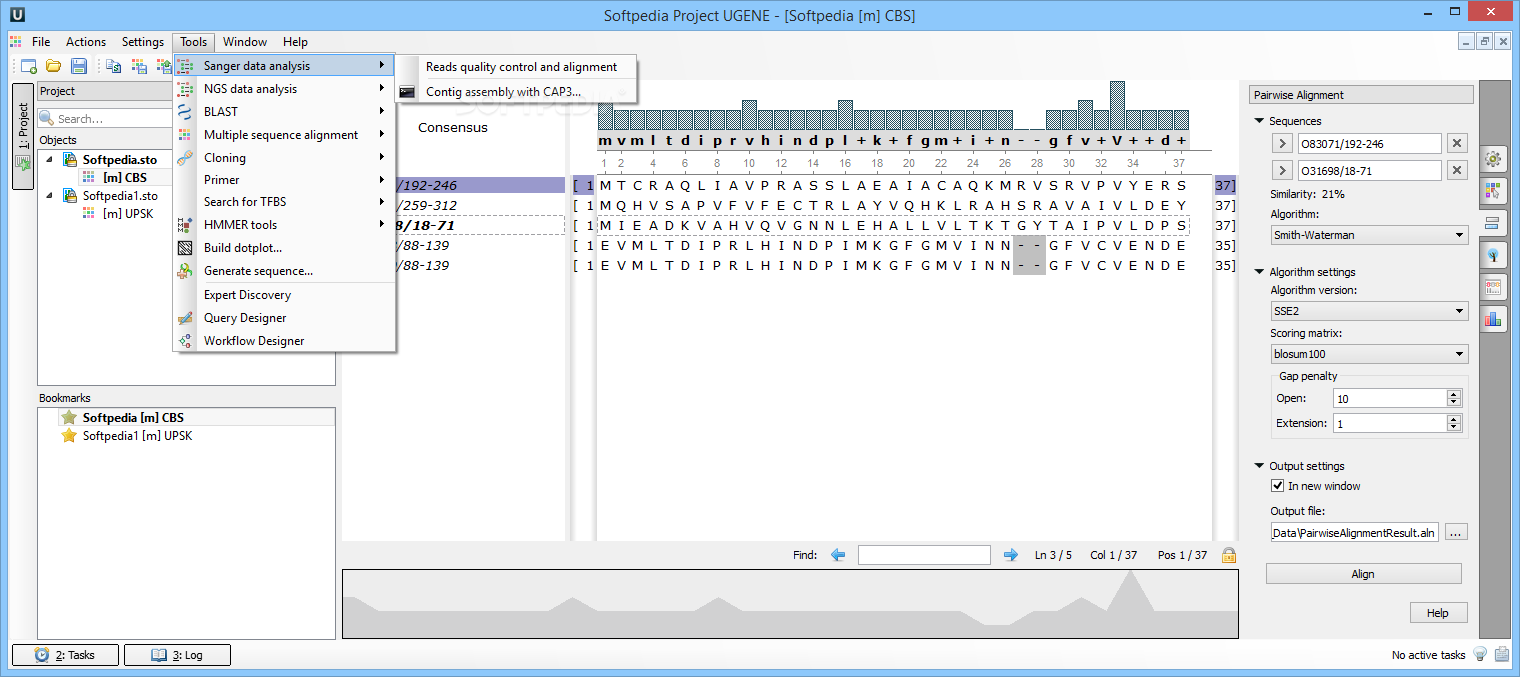This screenshot has width=1520, height=677.
Task: Click the lock icon beside Pos 1 / 37
Action: (1228, 555)
